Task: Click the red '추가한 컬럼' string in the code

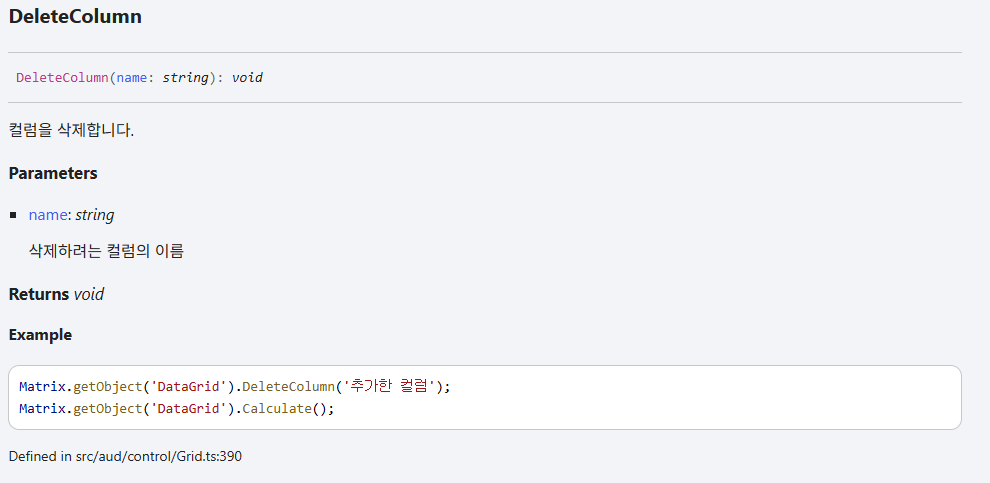Action: pos(390,387)
